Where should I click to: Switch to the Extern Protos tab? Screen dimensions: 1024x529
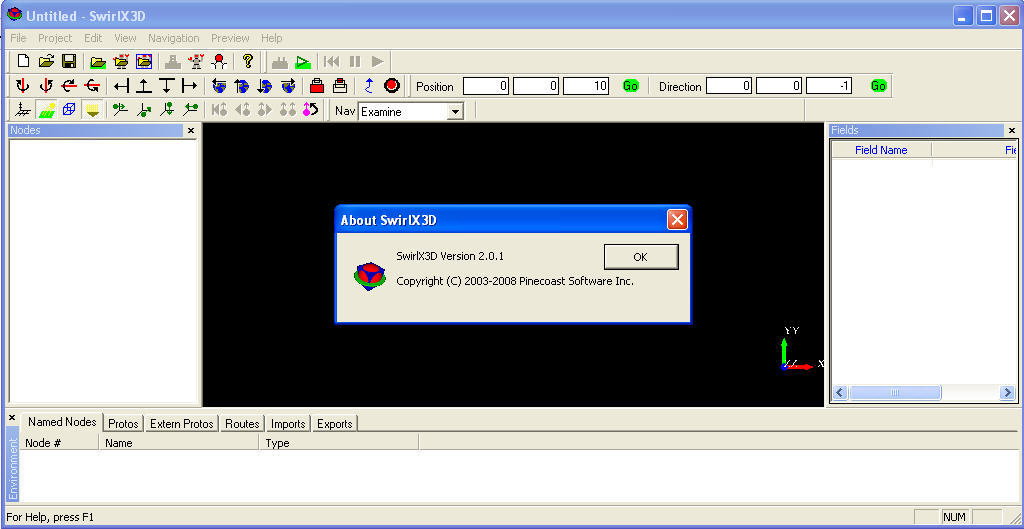pyautogui.click(x=182, y=424)
